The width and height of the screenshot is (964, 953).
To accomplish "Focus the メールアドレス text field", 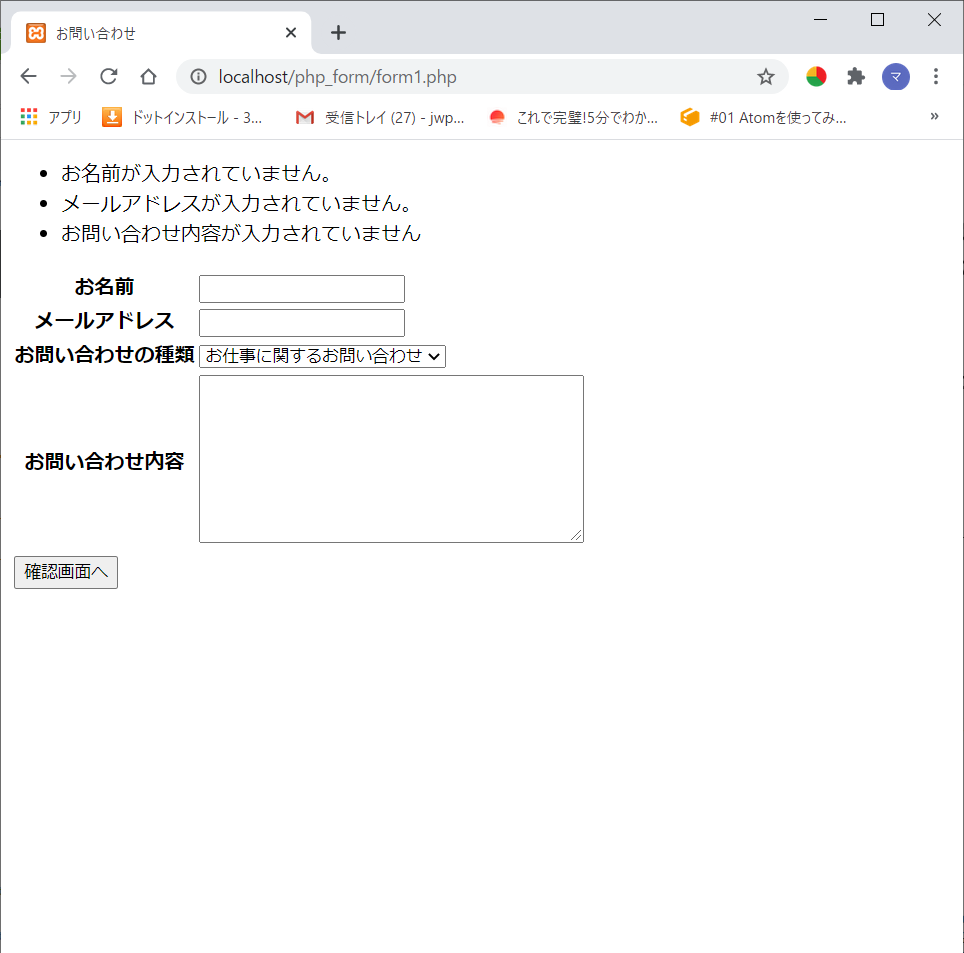I will click(x=302, y=323).
